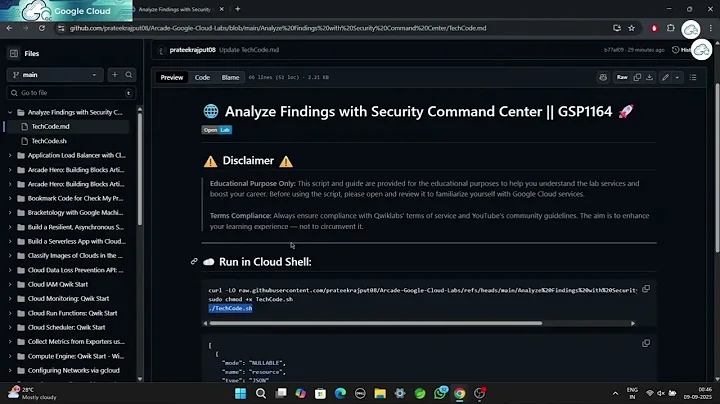The width and height of the screenshot is (720, 404).
Task: Open Cloud Run Functions: Qwik Start folder
Action: [72, 313]
